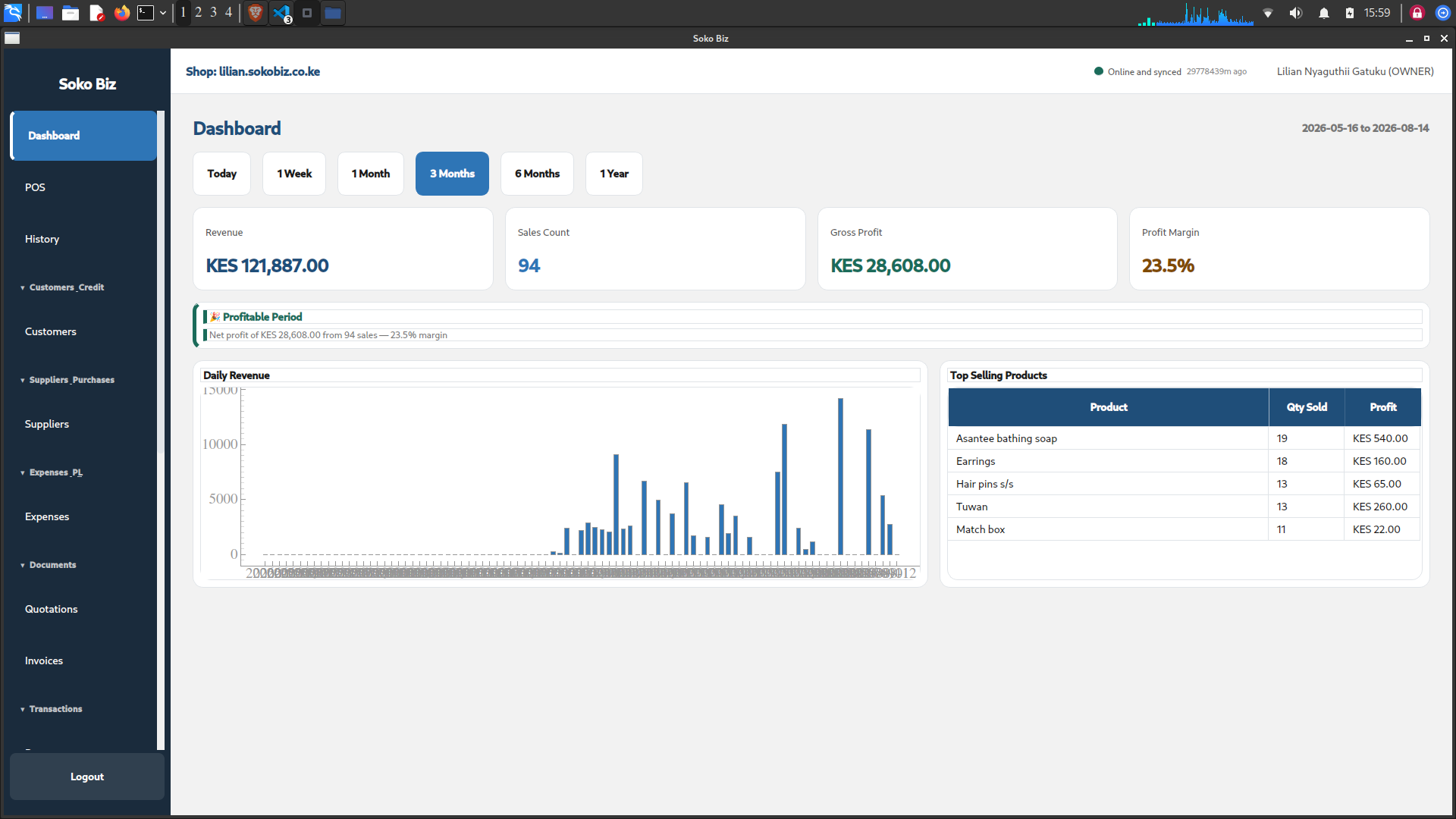Click the Profit Margin 23.5% card
Image resolution: width=1456 pixels, height=819 pixels.
point(1279,249)
